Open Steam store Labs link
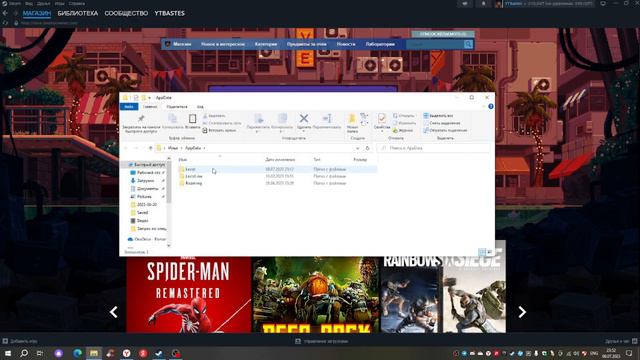 [380, 44]
